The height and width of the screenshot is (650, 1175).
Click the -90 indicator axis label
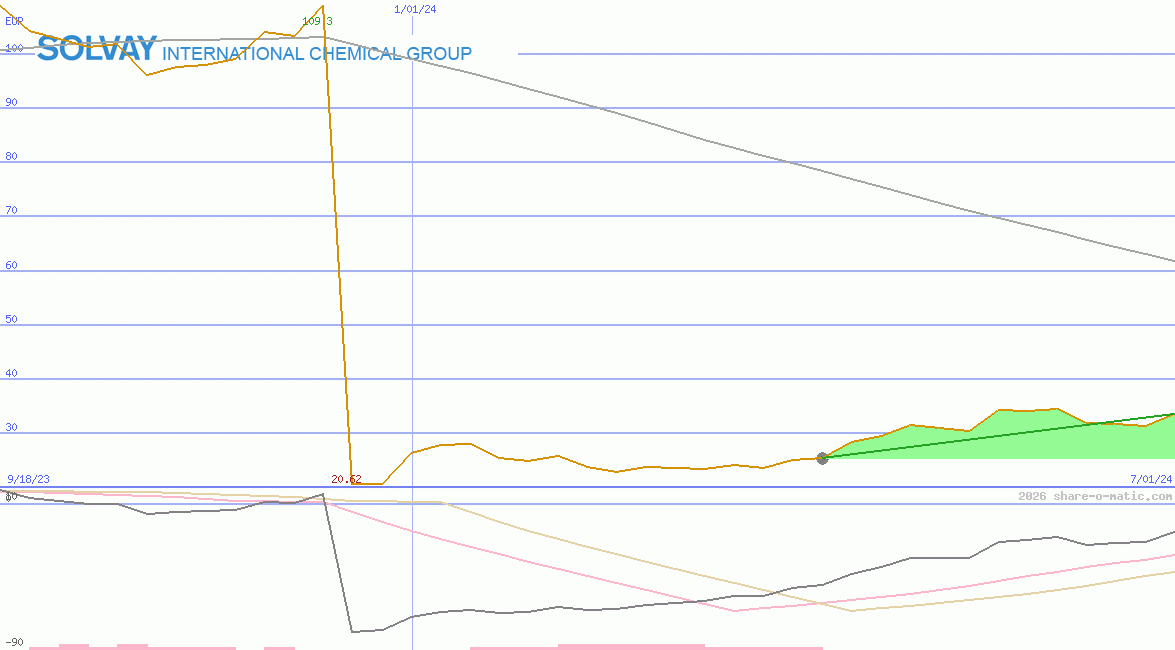click(x=14, y=643)
